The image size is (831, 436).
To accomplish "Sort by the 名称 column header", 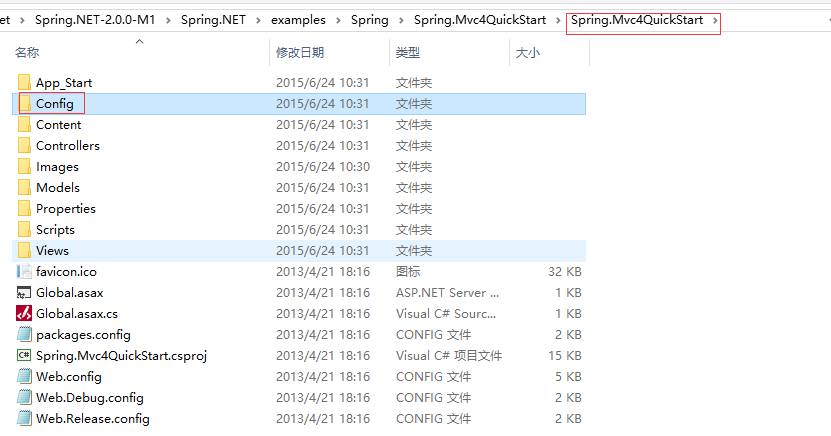I will point(27,52).
